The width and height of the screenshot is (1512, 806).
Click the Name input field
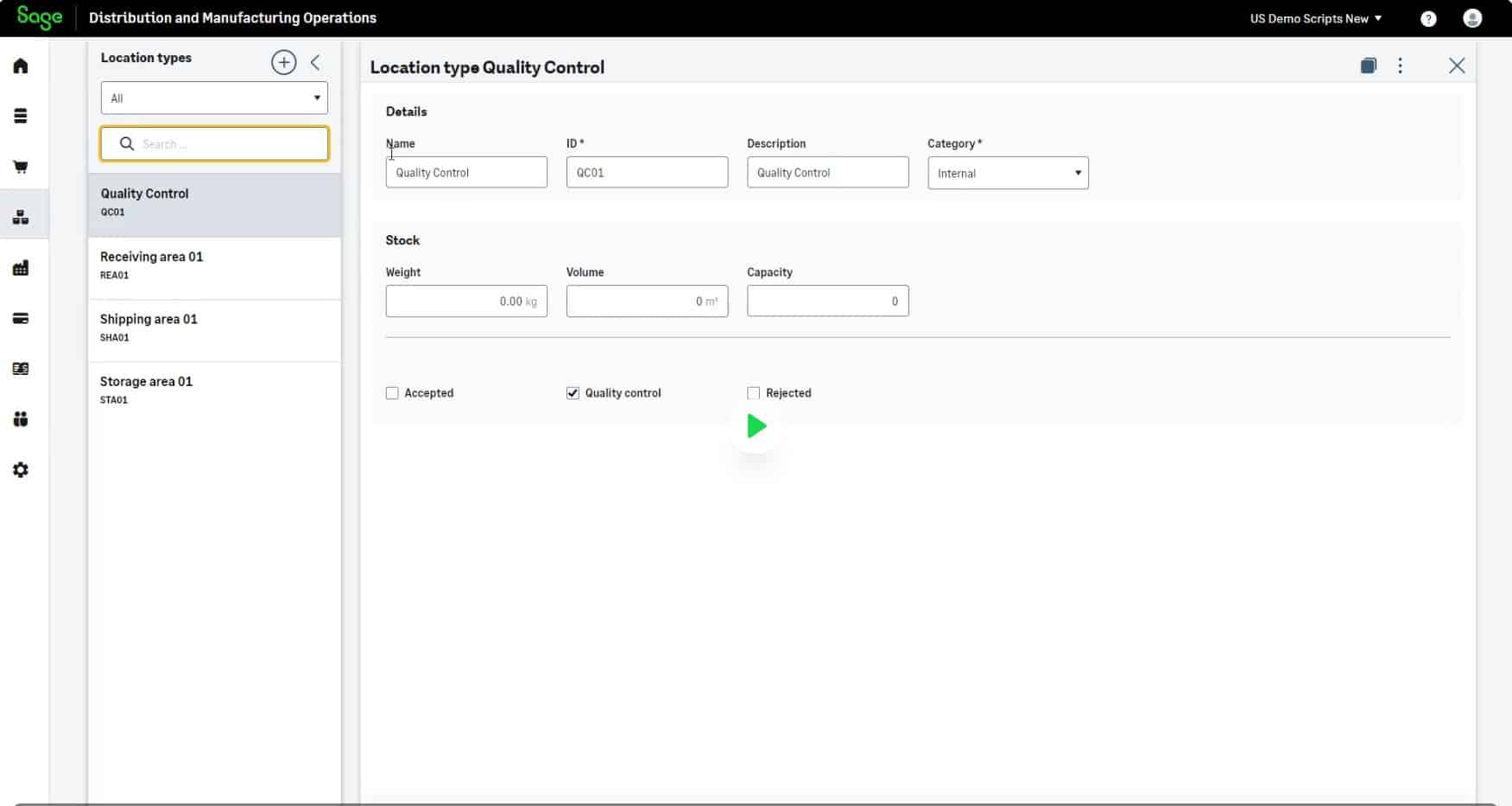(466, 172)
